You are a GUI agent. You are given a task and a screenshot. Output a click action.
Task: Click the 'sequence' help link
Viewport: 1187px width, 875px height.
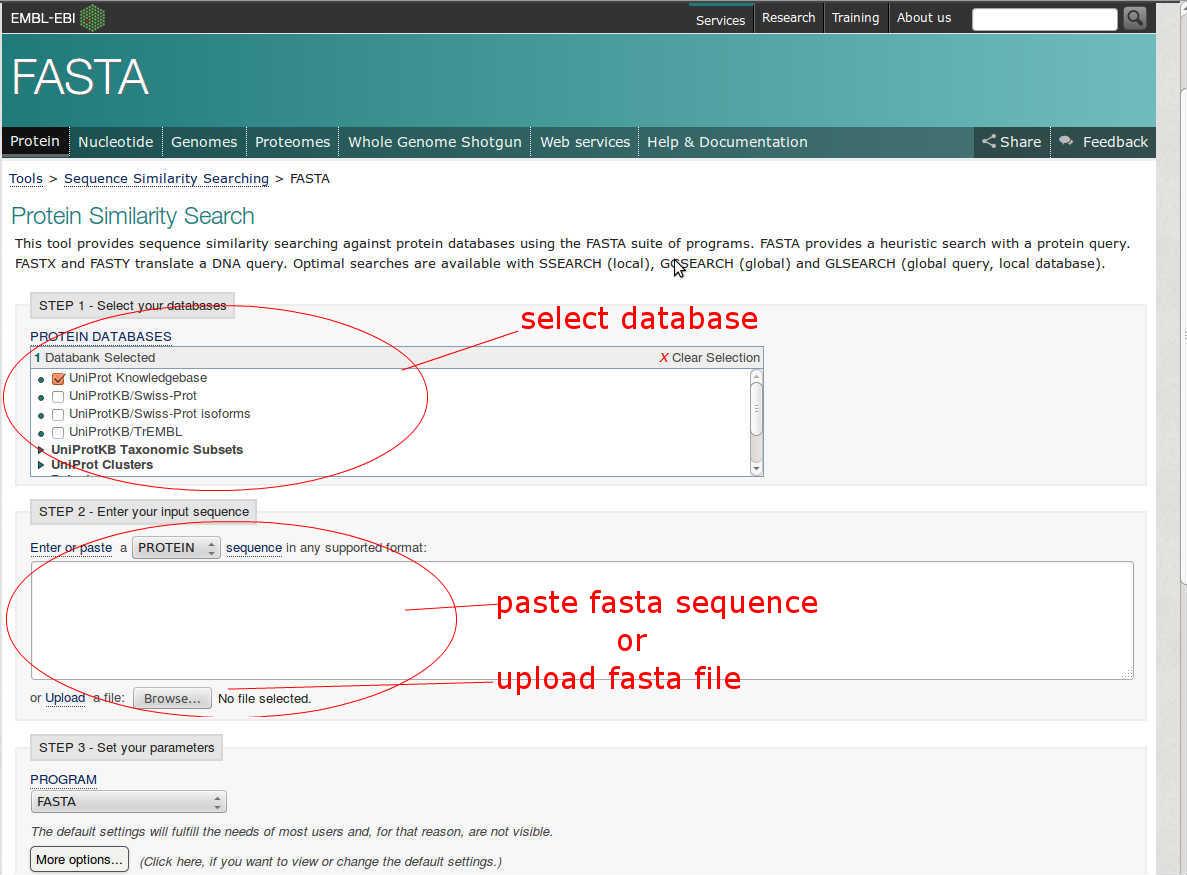pos(254,547)
